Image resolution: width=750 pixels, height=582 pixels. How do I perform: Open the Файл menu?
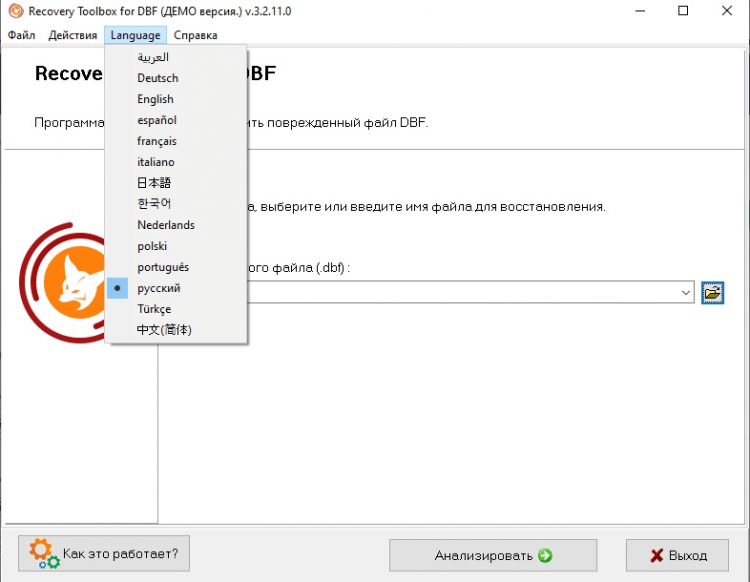point(22,35)
